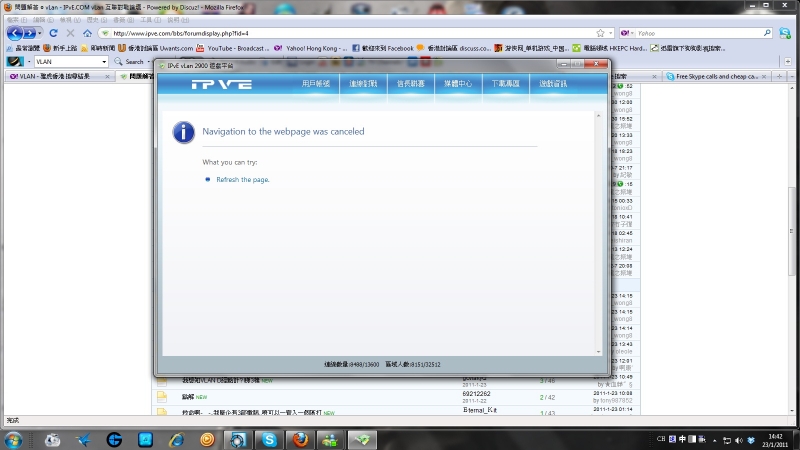The image size is (800, 450).
Task: Open the address bar history dropdown arrow
Action: click(x=610, y=33)
